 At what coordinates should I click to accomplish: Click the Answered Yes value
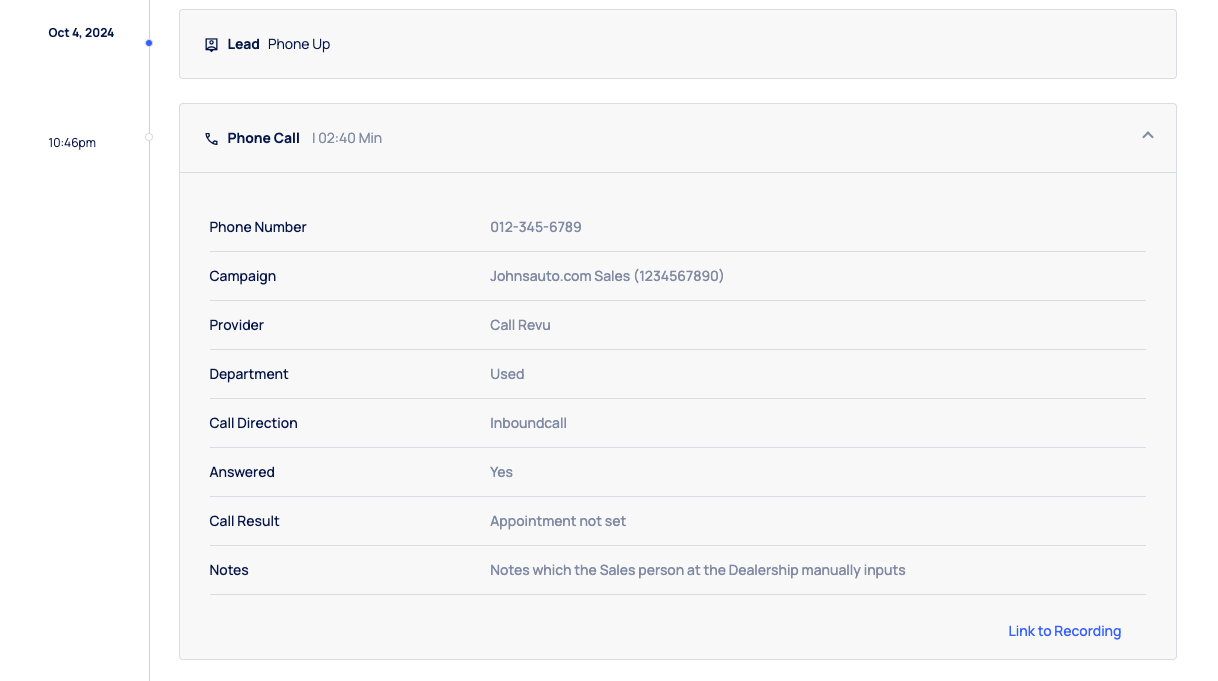tap(501, 472)
